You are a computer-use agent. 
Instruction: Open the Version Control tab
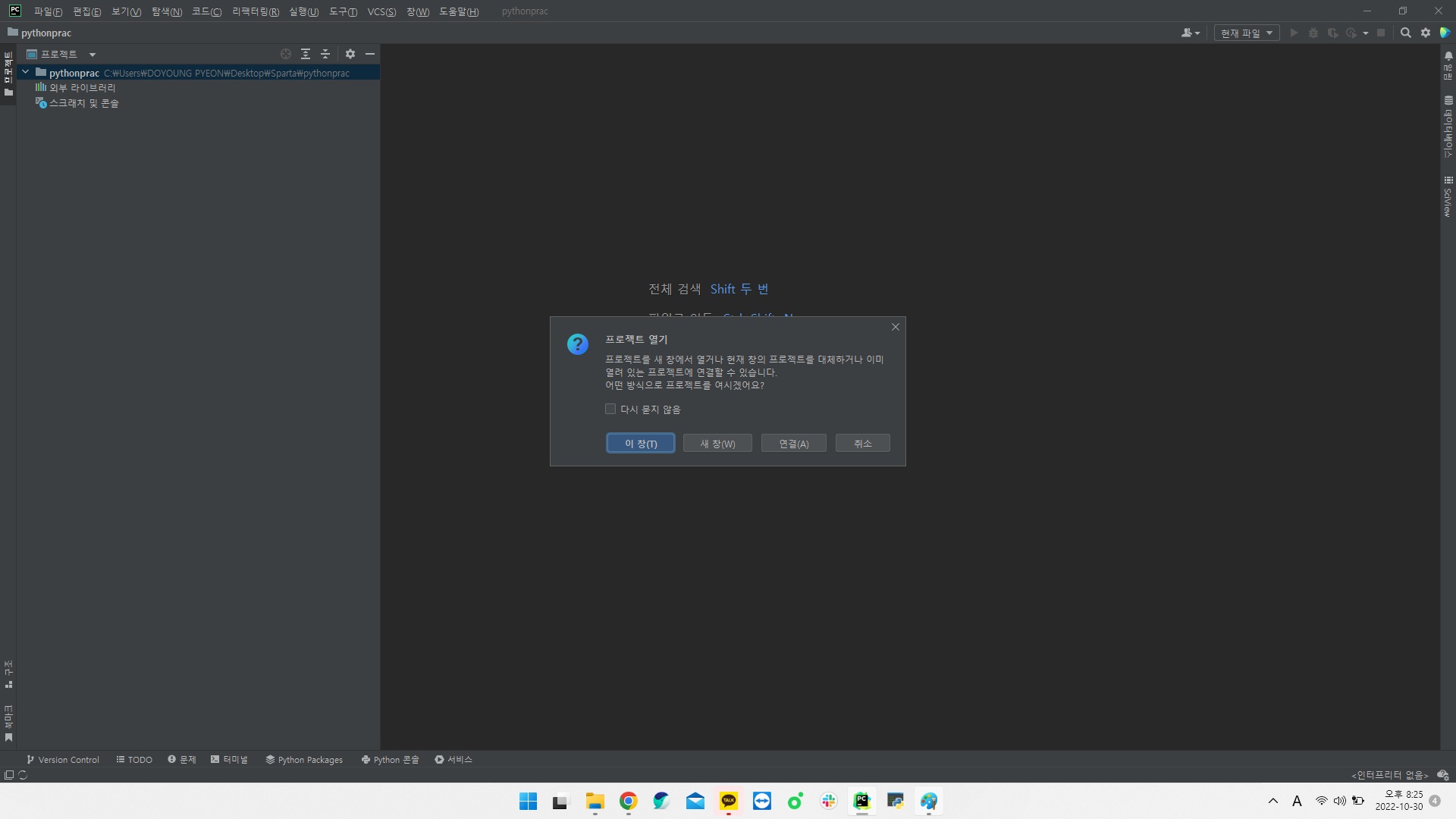click(x=62, y=760)
